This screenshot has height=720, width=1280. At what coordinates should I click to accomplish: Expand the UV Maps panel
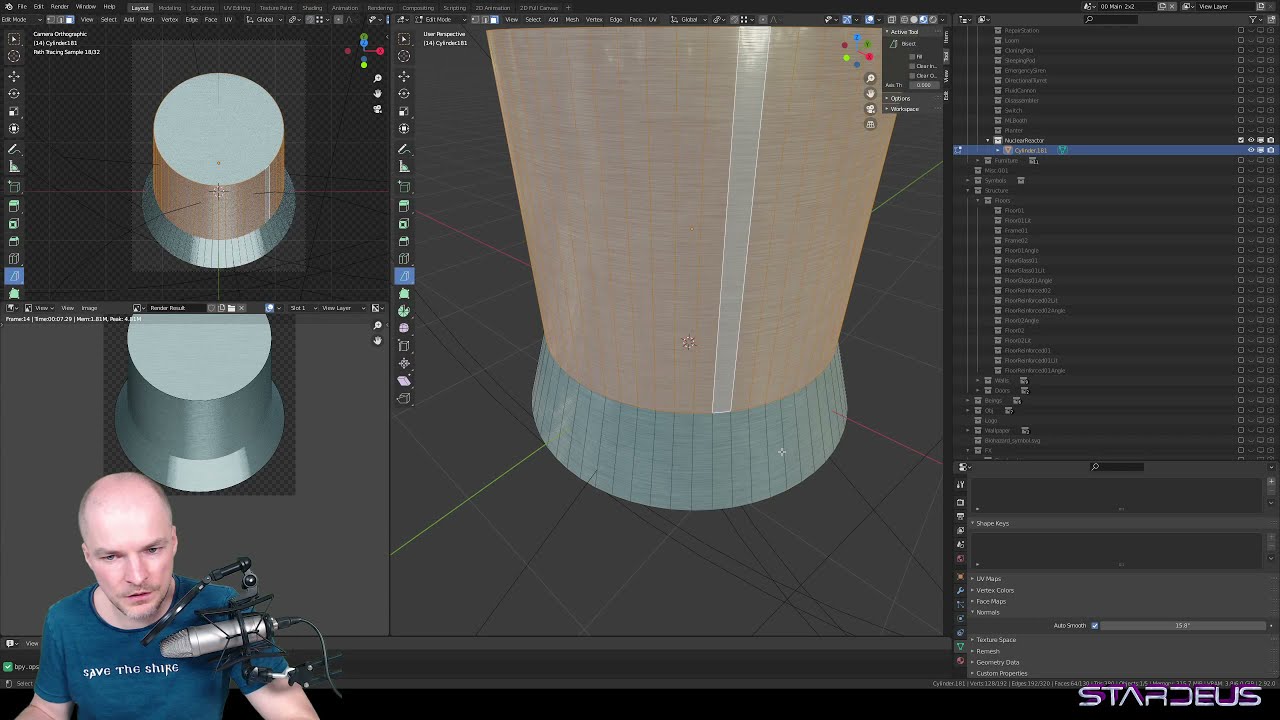pyautogui.click(x=988, y=579)
